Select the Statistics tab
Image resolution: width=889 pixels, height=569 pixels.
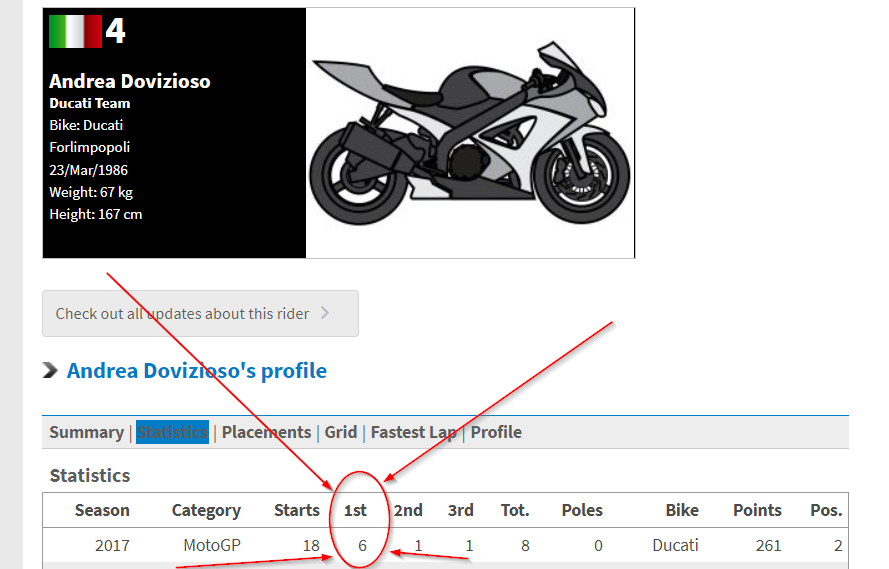(x=172, y=432)
